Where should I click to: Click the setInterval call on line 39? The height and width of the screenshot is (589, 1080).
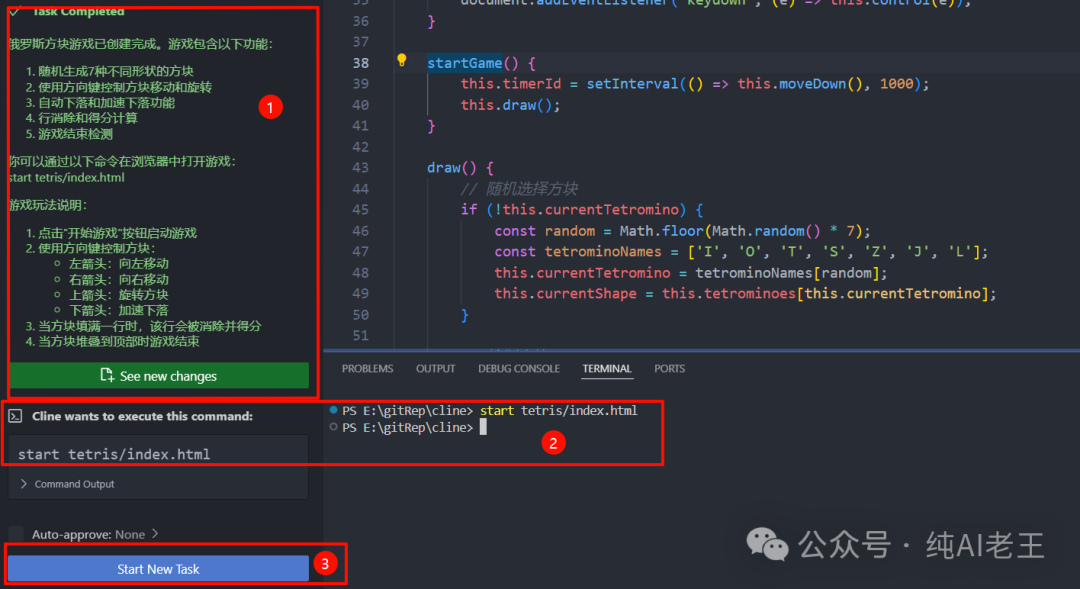(x=632, y=84)
